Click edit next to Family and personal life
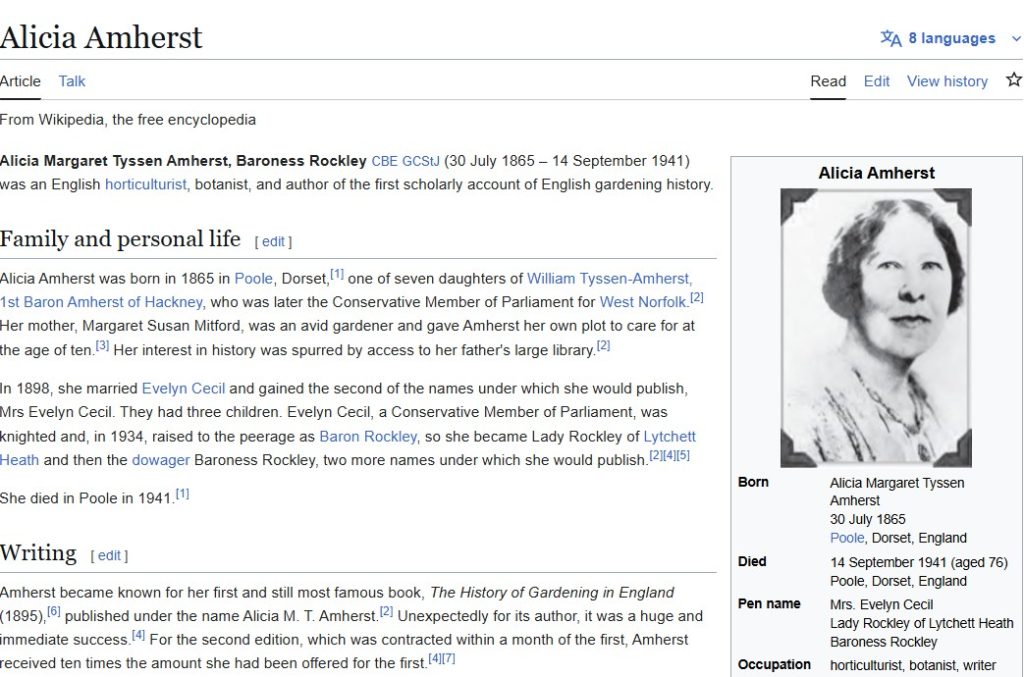Screen dimensions: 1024x677 point(273,241)
